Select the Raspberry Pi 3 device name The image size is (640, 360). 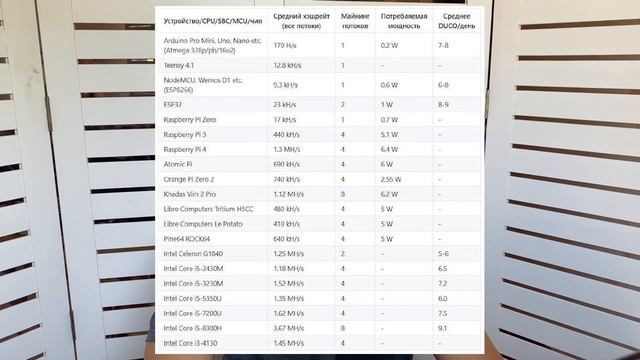pos(184,134)
